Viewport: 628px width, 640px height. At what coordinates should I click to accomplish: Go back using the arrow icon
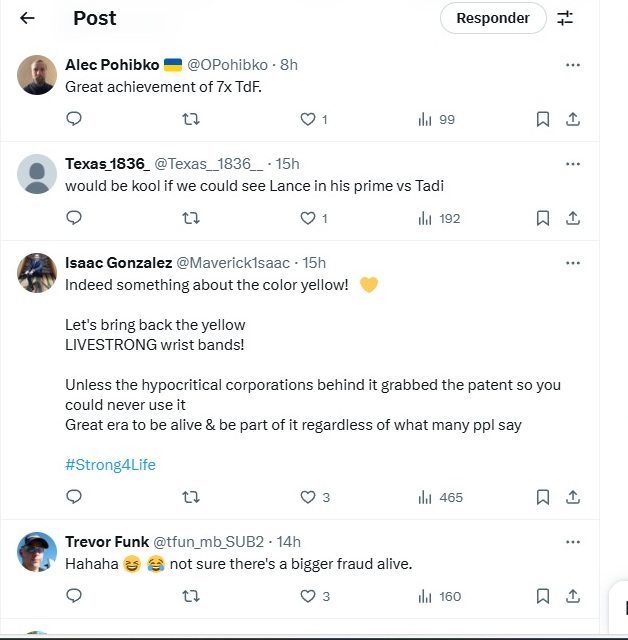27,18
